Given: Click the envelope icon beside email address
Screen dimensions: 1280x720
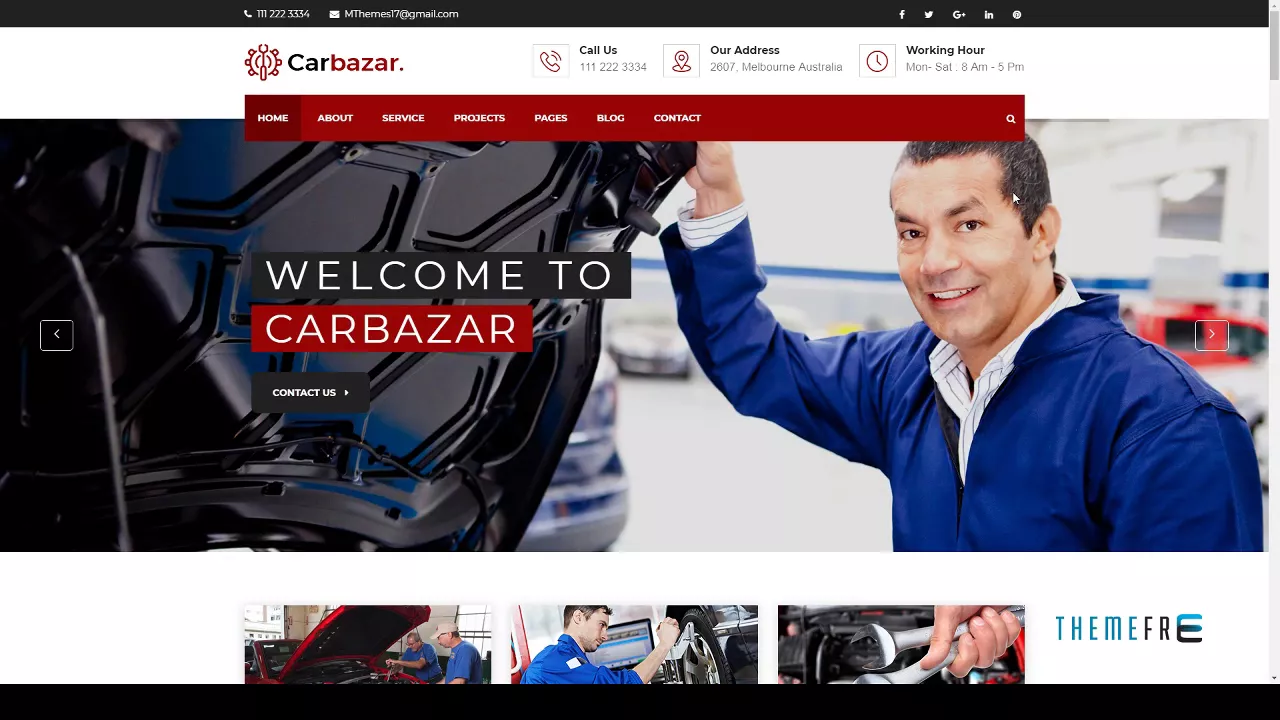Looking at the screenshot, I should [x=334, y=14].
